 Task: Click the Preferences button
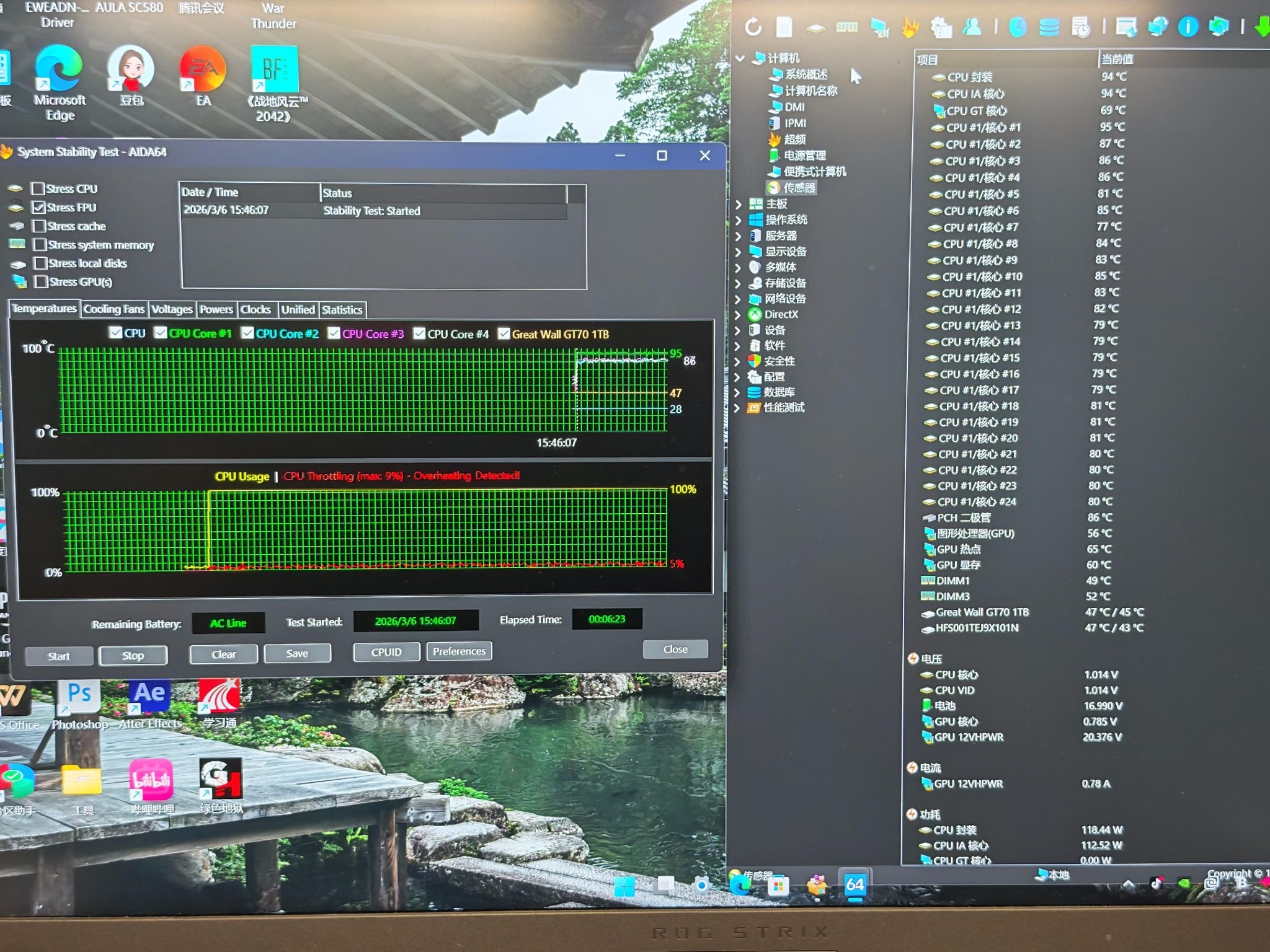[x=459, y=651]
